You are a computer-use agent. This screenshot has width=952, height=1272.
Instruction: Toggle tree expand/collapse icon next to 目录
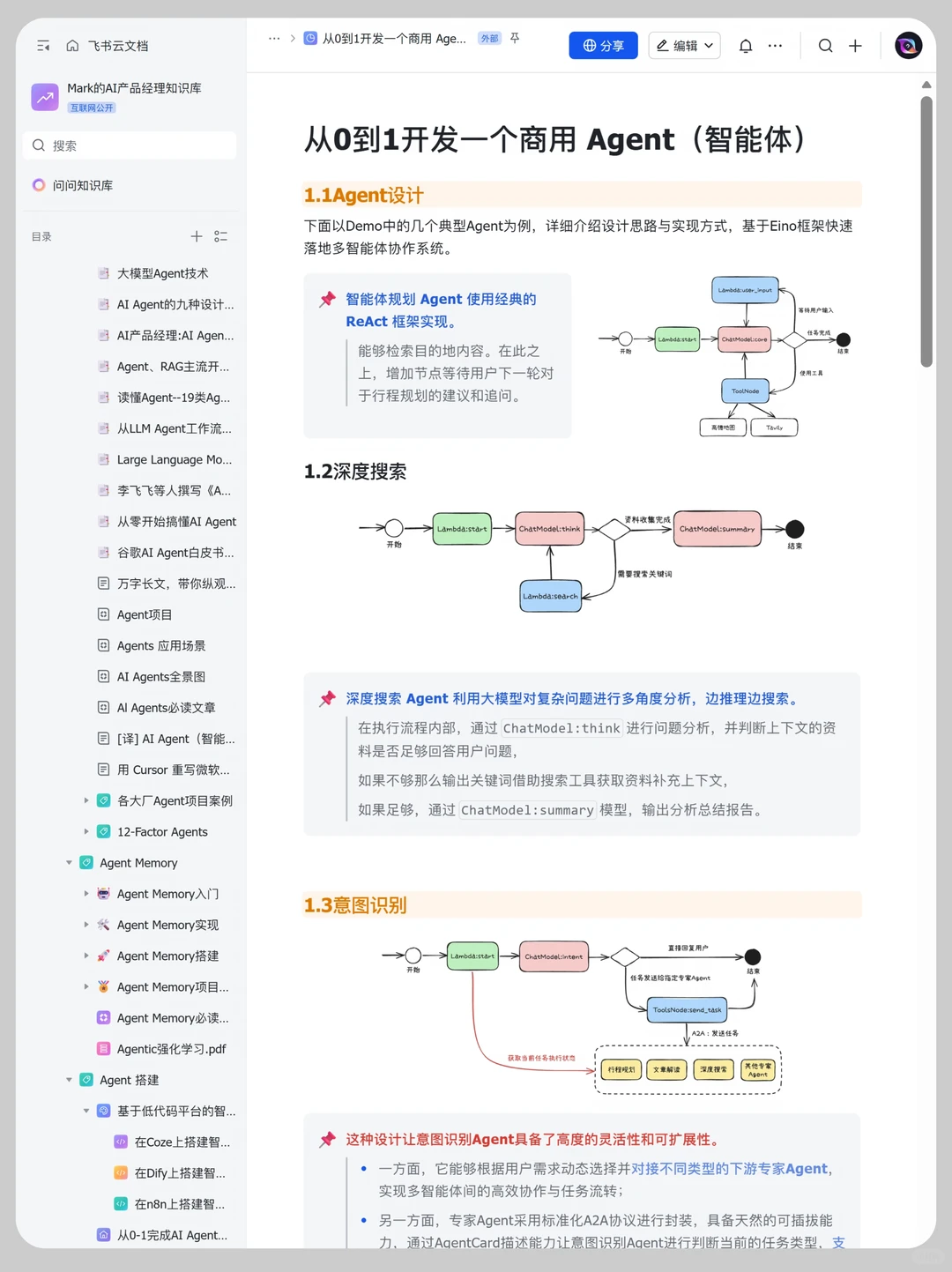click(x=221, y=236)
